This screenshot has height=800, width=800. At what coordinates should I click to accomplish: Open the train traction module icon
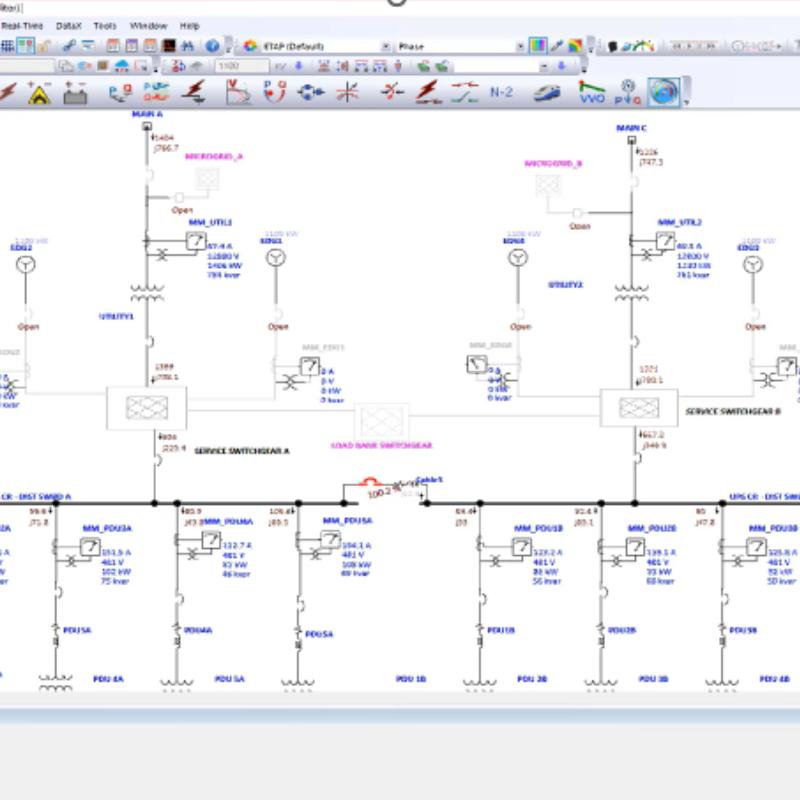point(546,93)
